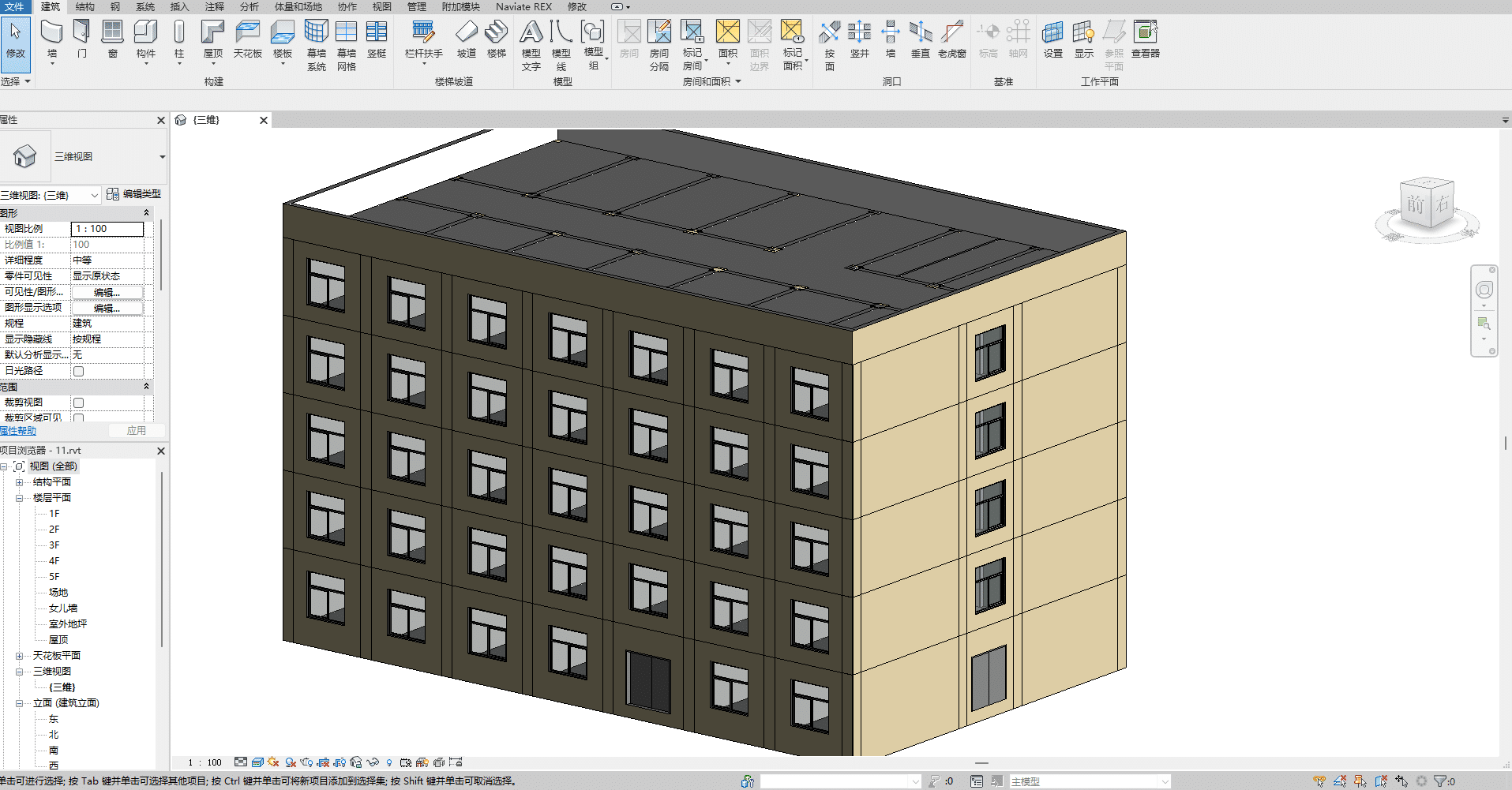
Task: Switch to the 结构 ribbon tab
Action: [x=84, y=6]
